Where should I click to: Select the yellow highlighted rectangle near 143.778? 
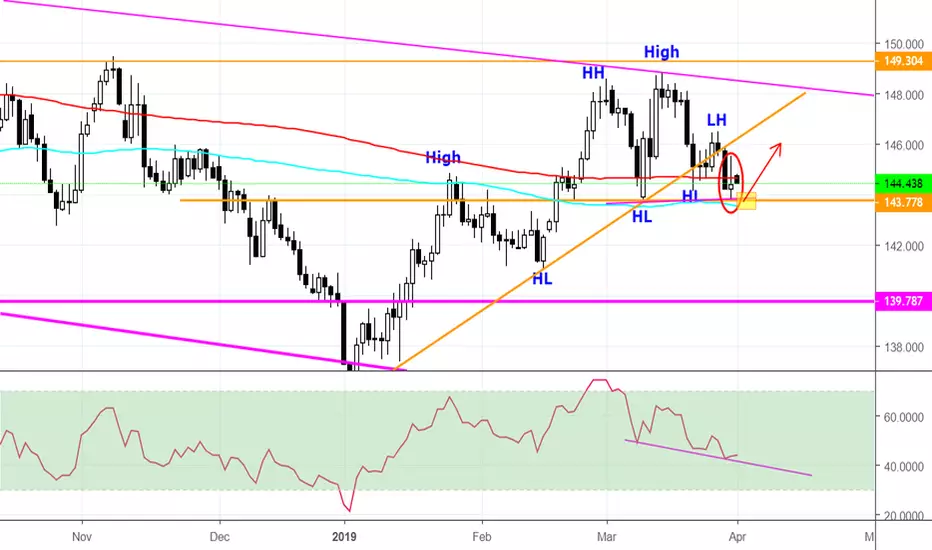click(747, 201)
